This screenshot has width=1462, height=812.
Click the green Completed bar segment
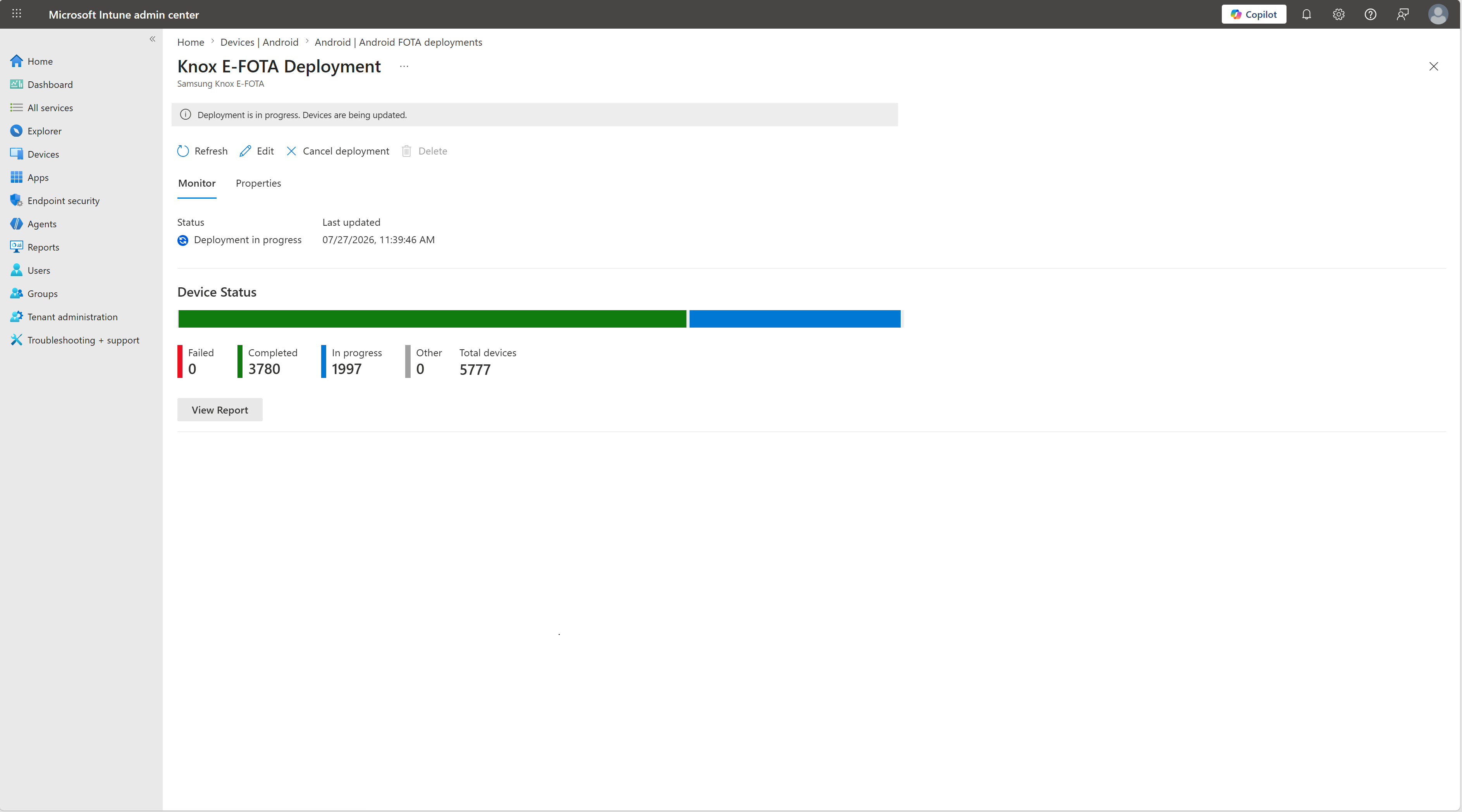point(432,319)
